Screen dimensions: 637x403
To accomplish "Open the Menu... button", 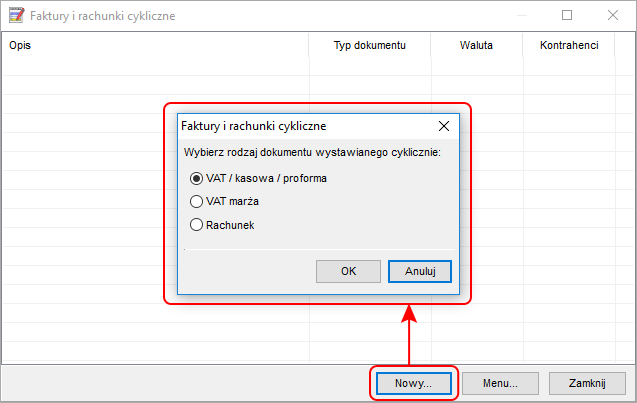I will (500, 383).
